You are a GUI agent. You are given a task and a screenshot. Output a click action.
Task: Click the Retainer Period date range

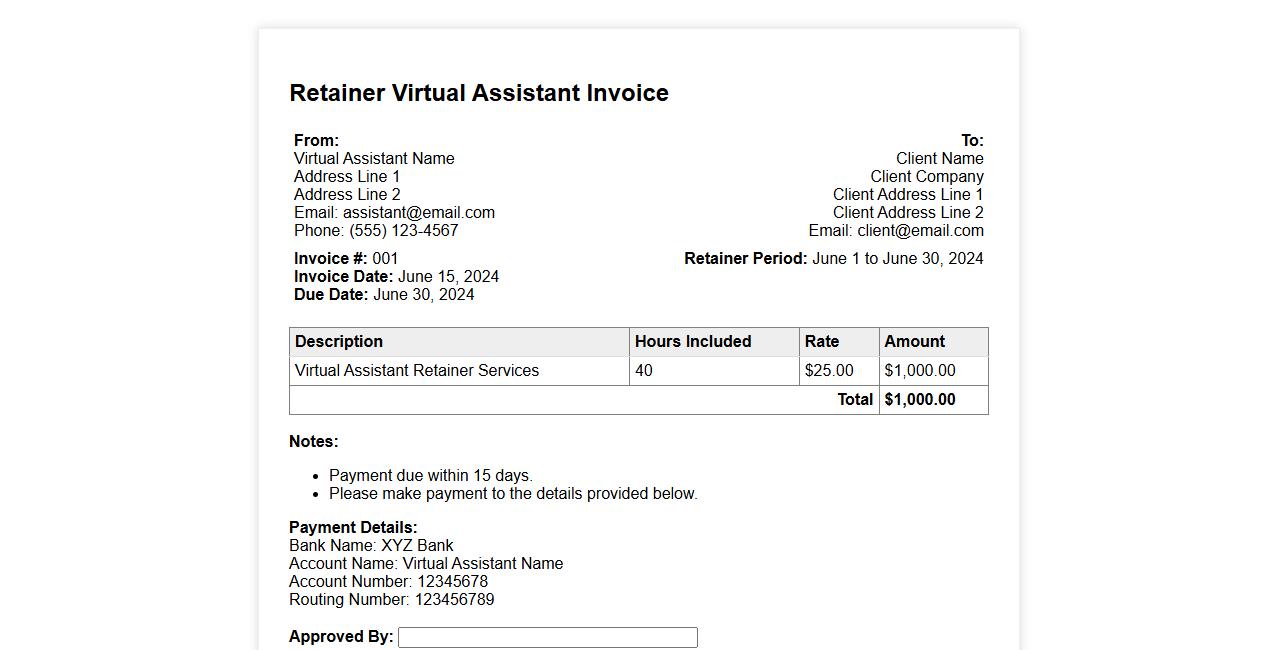tap(897, 259)
